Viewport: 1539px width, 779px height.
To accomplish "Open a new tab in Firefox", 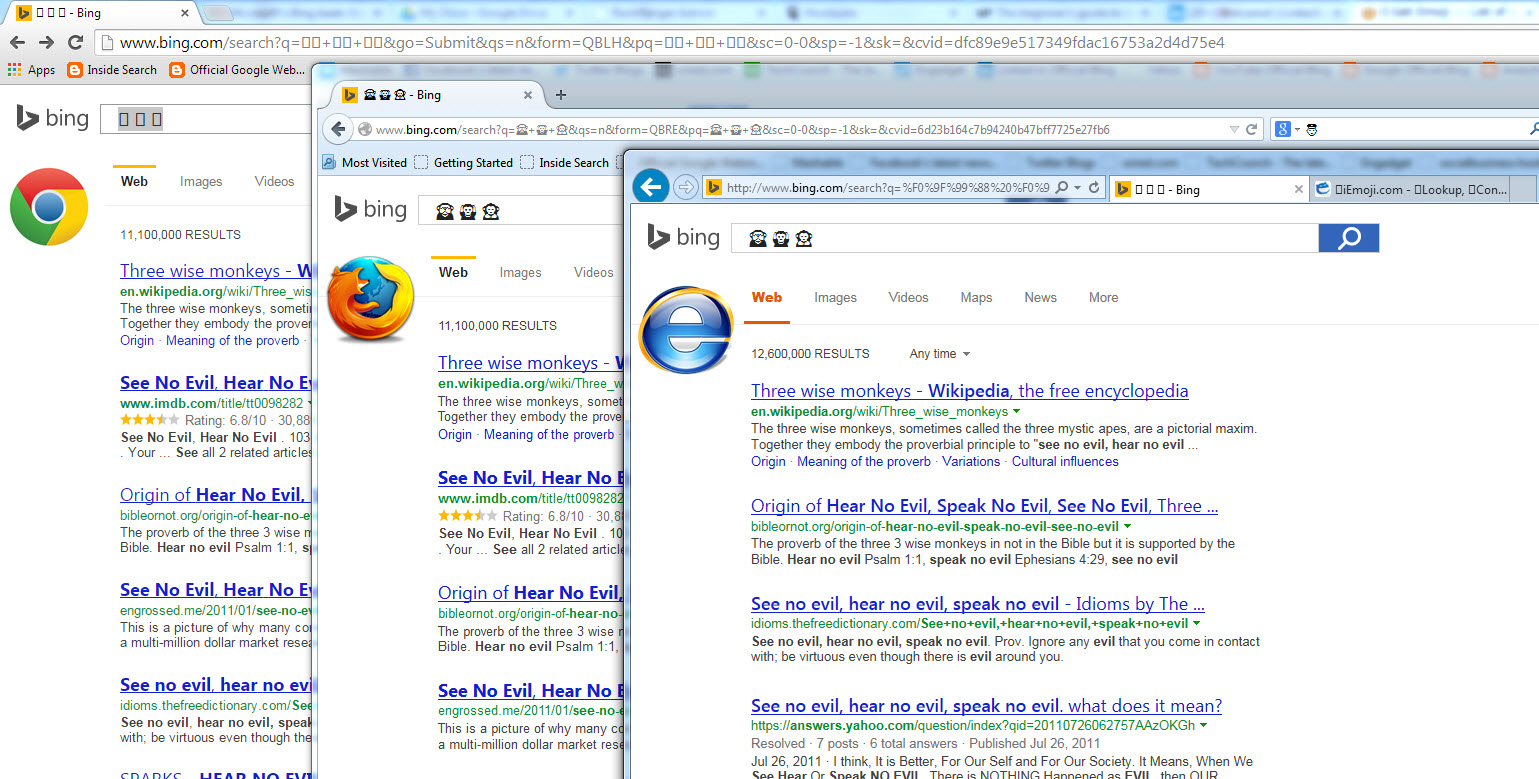I will pyautogui.click(x=561, y=95).
